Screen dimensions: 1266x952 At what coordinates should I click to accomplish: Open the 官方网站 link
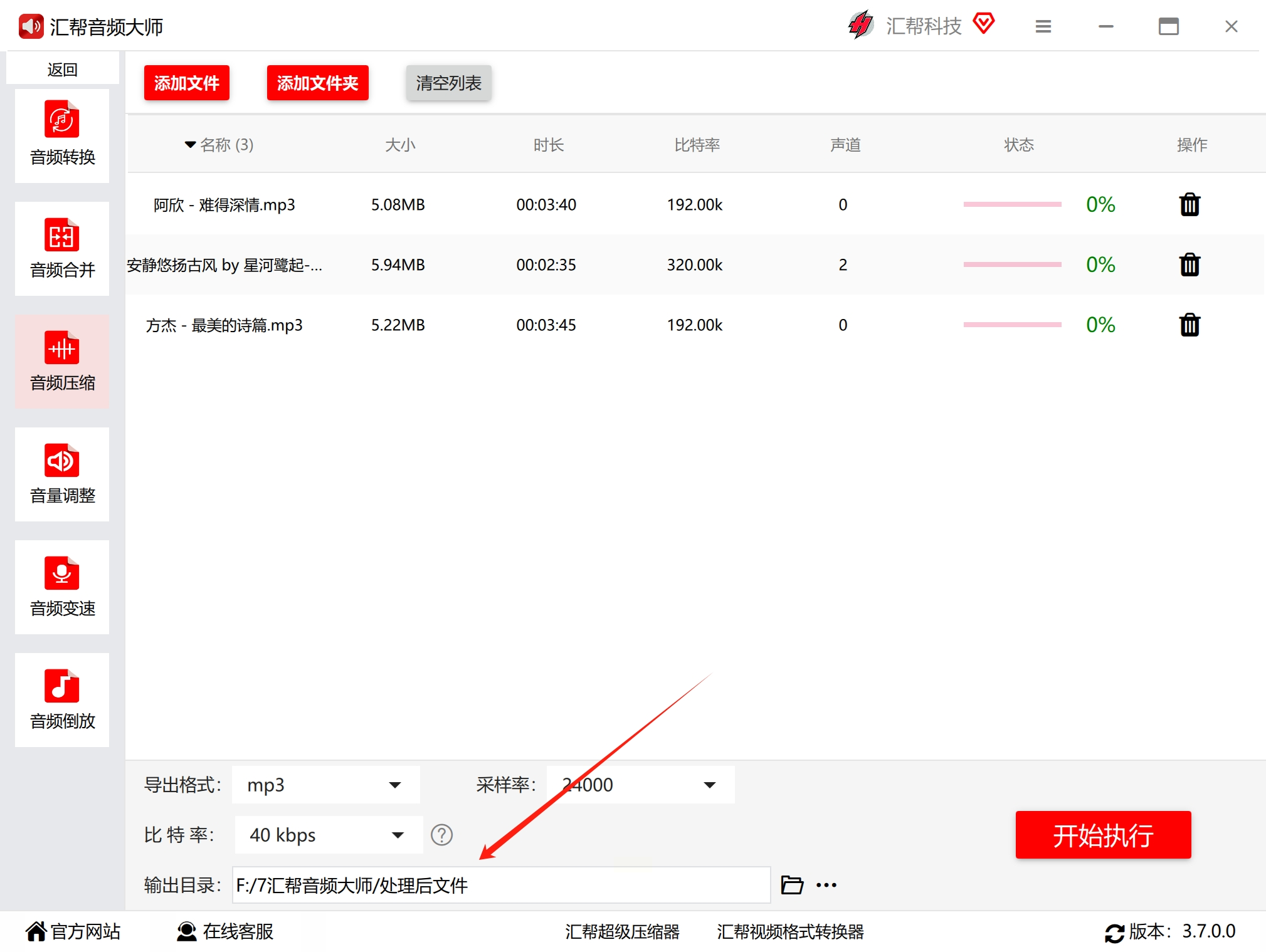click(73, 932)
